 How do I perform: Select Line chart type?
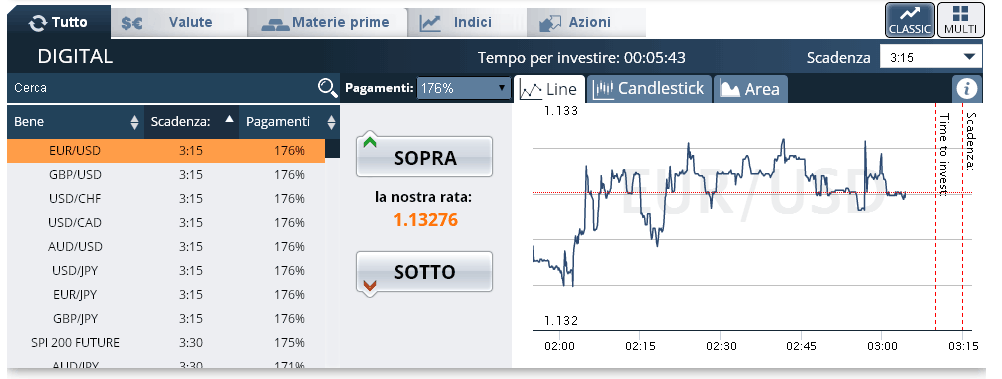[549, 89]
